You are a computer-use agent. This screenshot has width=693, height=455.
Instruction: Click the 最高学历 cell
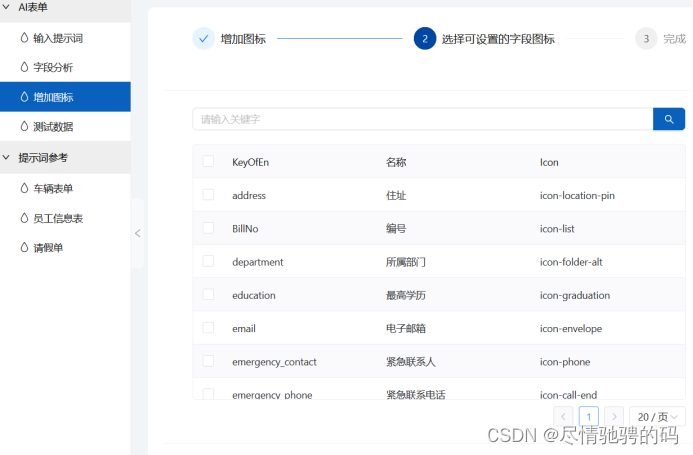pos(406,295)
